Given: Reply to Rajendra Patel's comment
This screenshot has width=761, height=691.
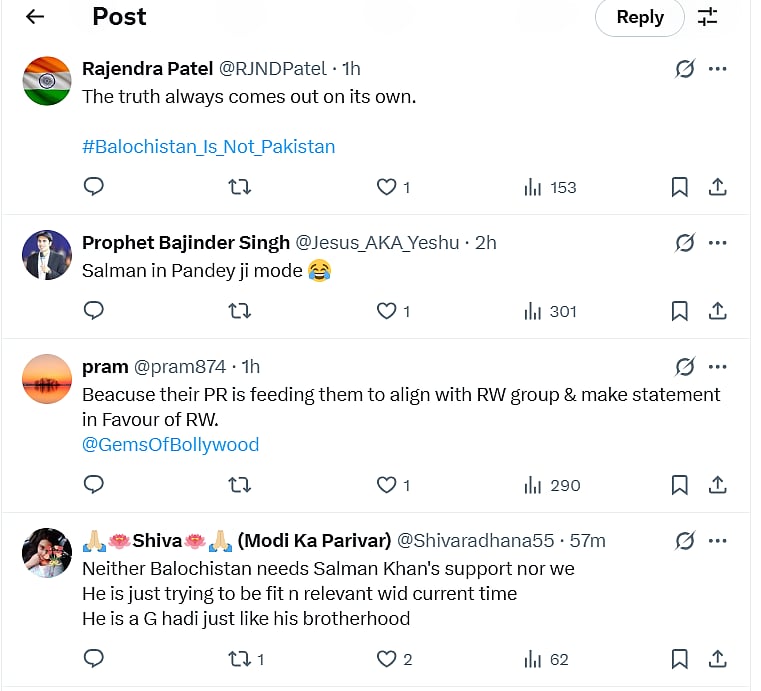Looking at the screenshot, I should pyautogui.click(x=94, y=187).
